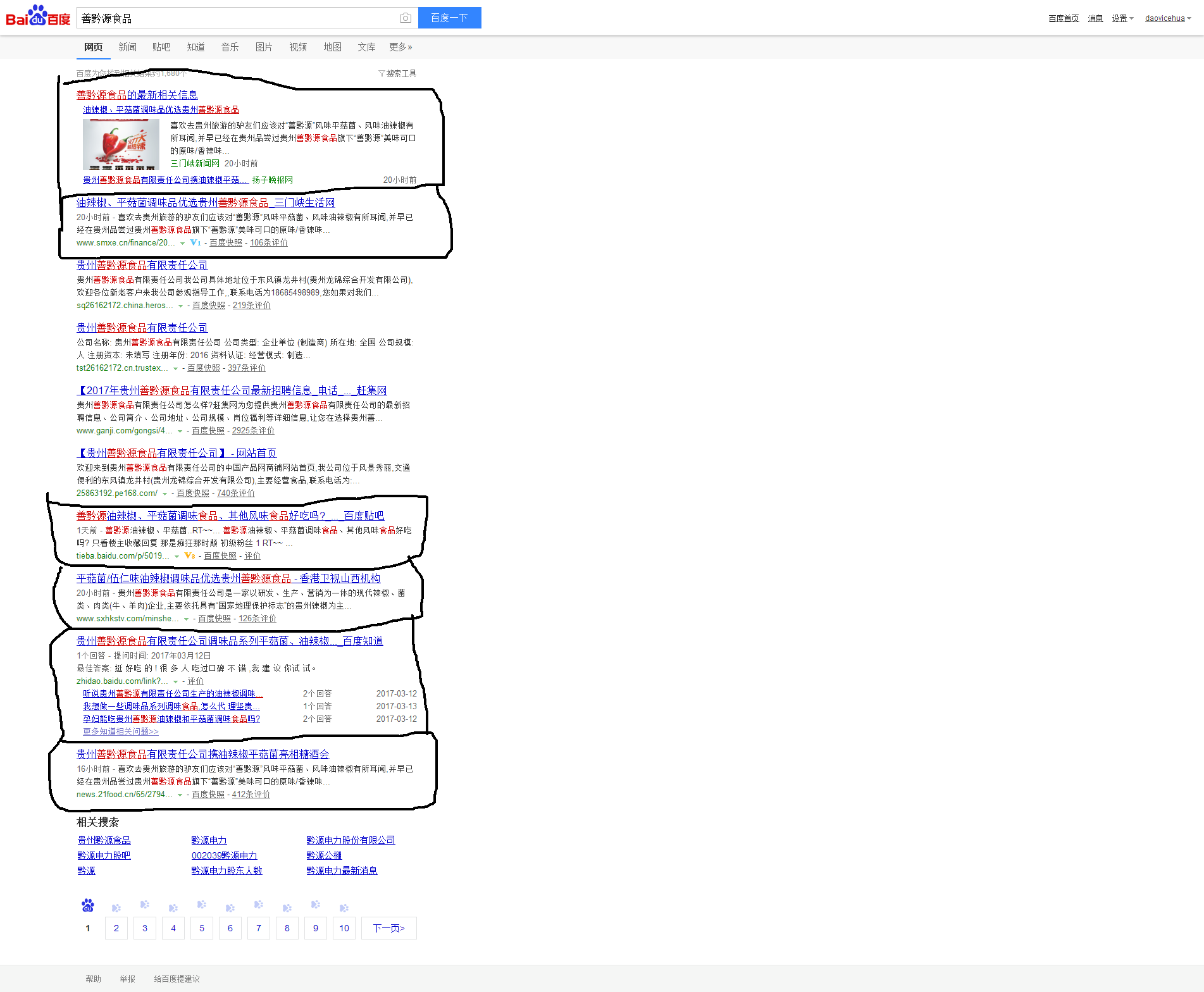Viewport: 1204px width, 992px height.
Task: Expand the arrow beside tst26162172.cn.trustex URL
Action: [175, 369]
